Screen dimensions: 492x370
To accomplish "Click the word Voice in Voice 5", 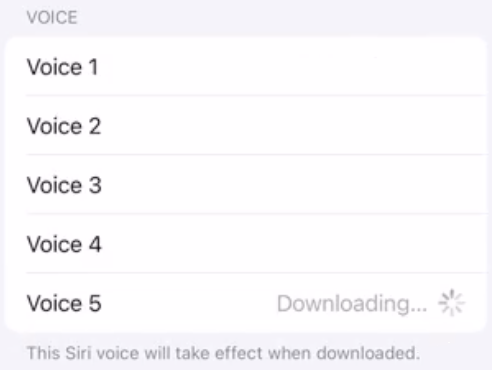I will (x=54, y=303).
